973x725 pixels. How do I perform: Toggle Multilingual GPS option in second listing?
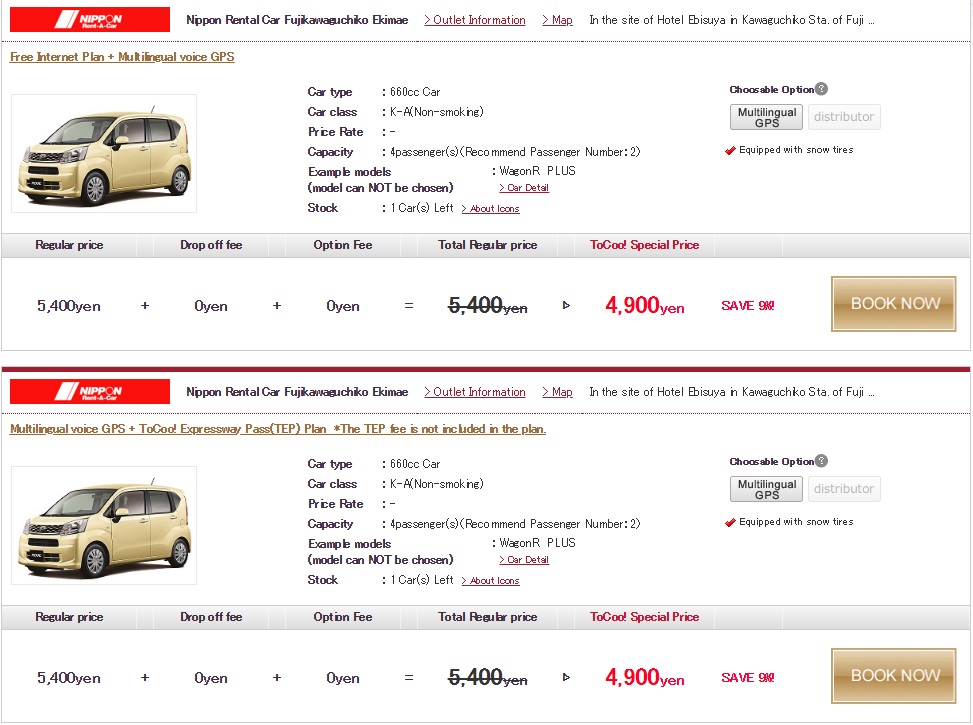(766, 489)
